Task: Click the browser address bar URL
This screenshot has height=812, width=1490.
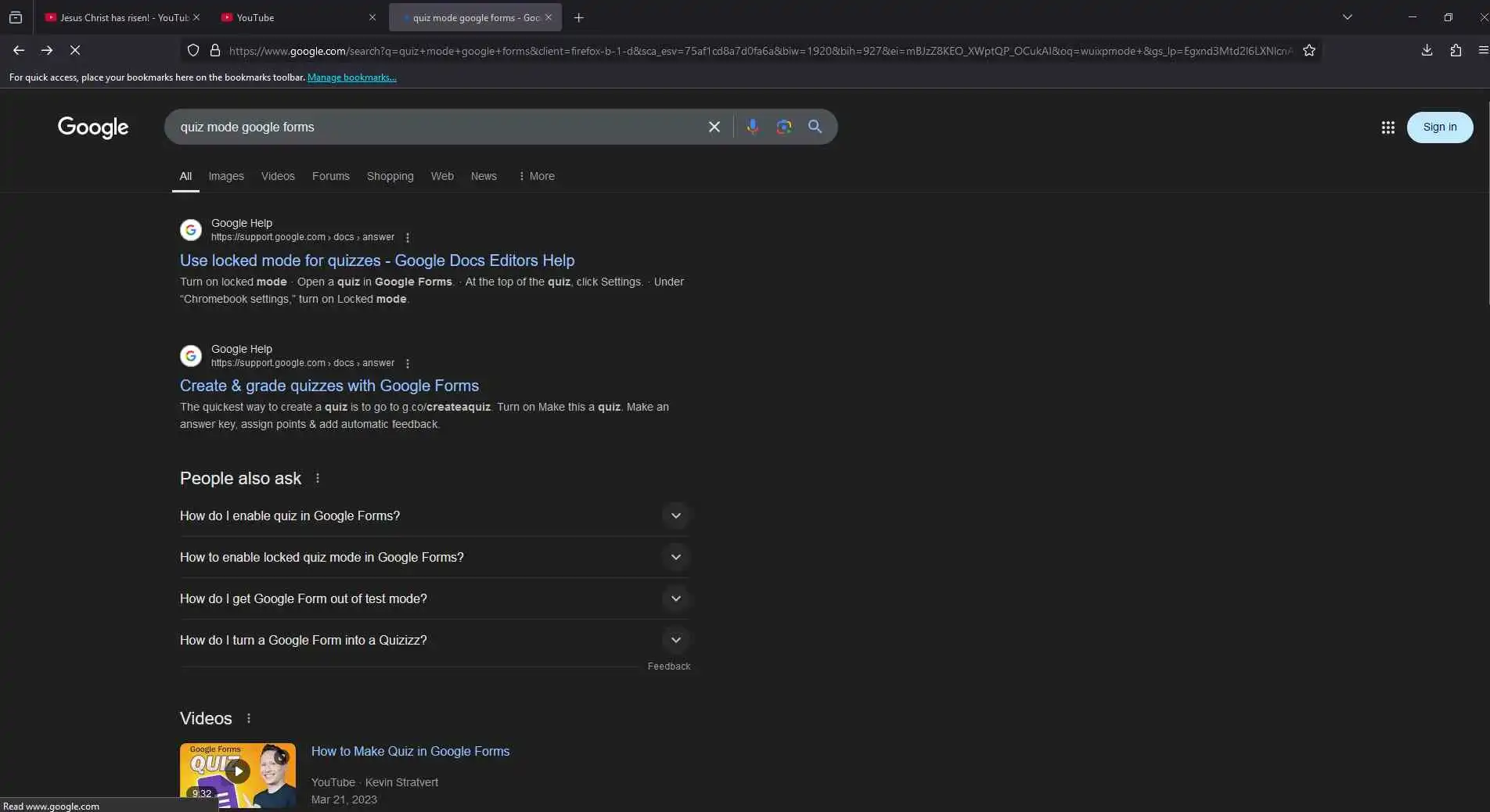Action: click(759, 51)
